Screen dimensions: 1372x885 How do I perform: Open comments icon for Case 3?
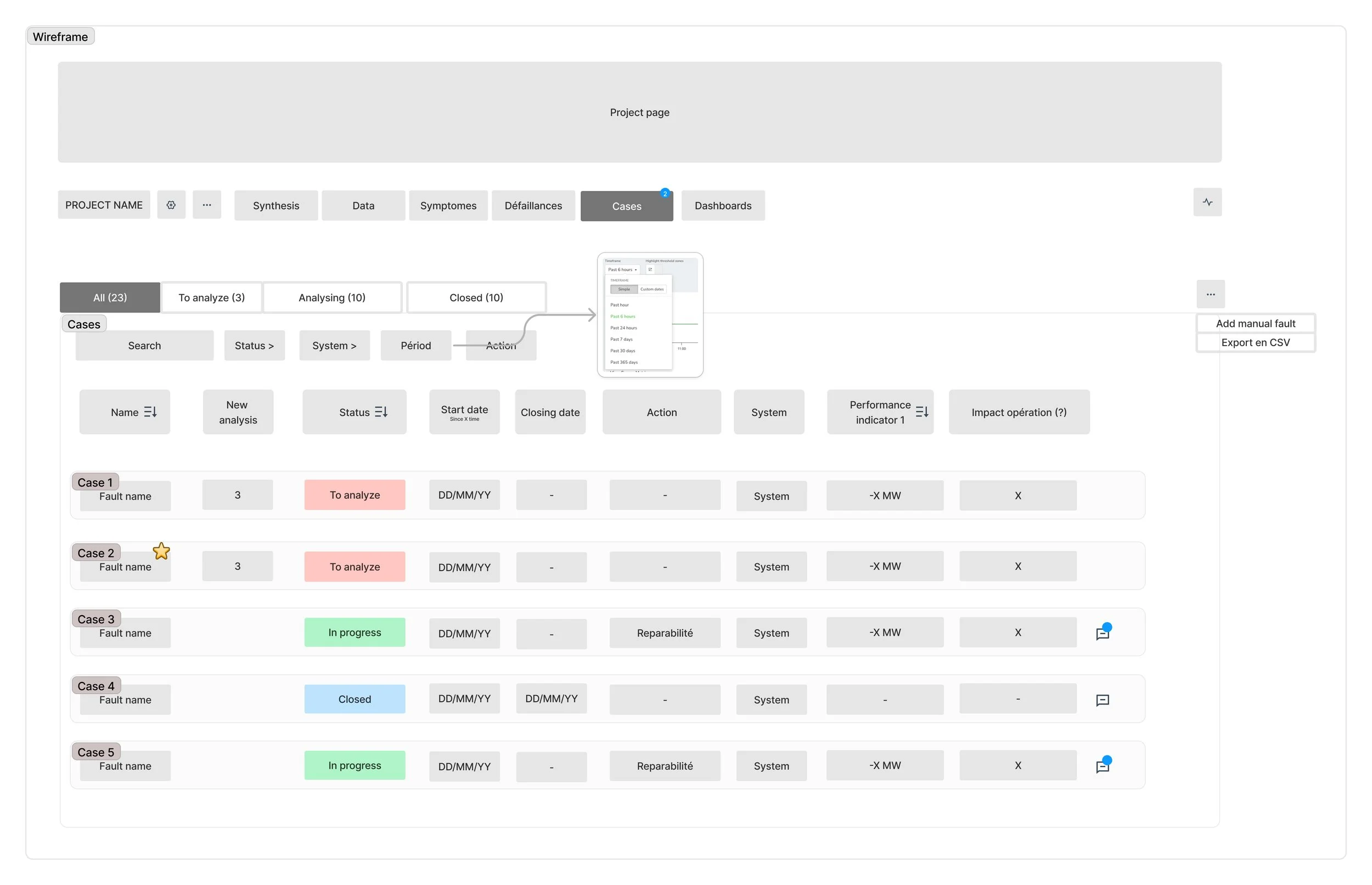pos(1103,633)
